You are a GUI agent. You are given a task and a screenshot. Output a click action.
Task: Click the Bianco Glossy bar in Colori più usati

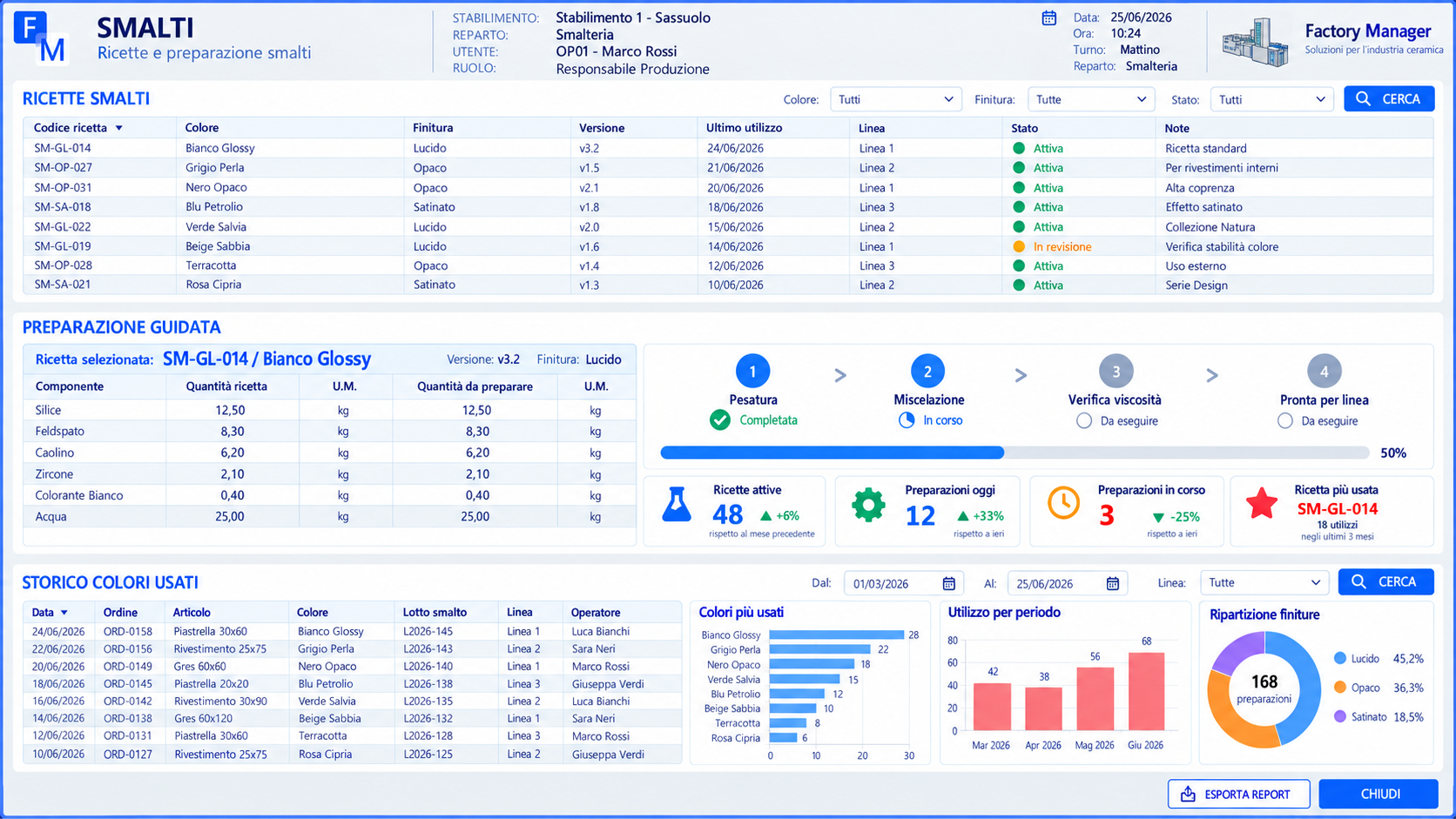[837, 635]
